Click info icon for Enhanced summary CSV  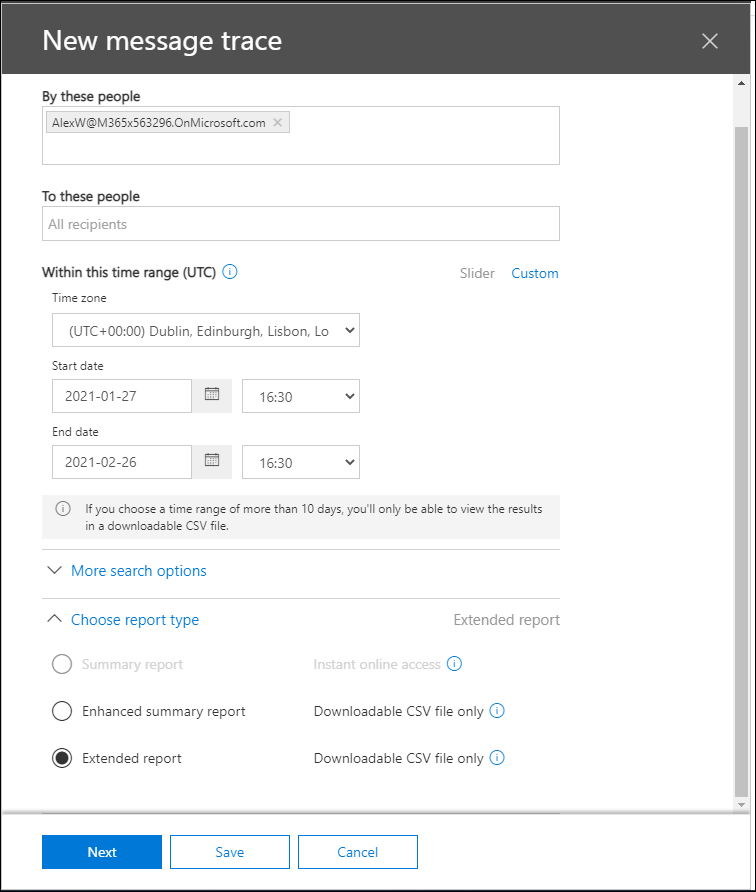pos(497,711)
